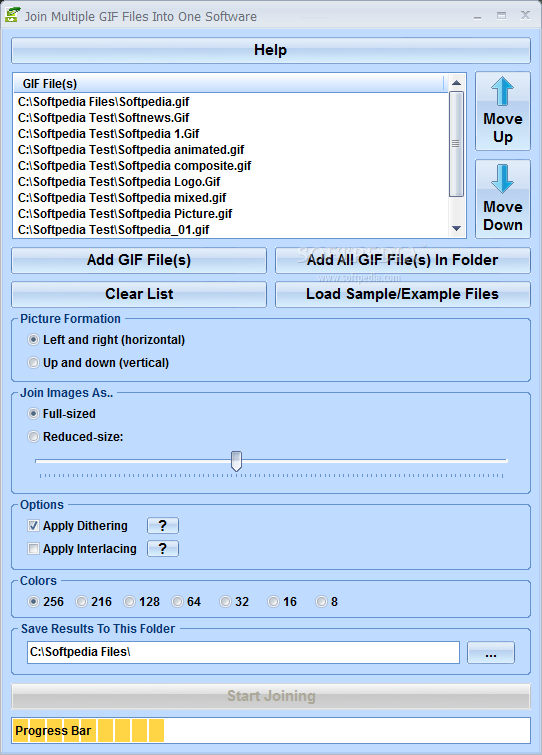542x755 pixels.
Task: Maximize the window
Action: point(502,16)
